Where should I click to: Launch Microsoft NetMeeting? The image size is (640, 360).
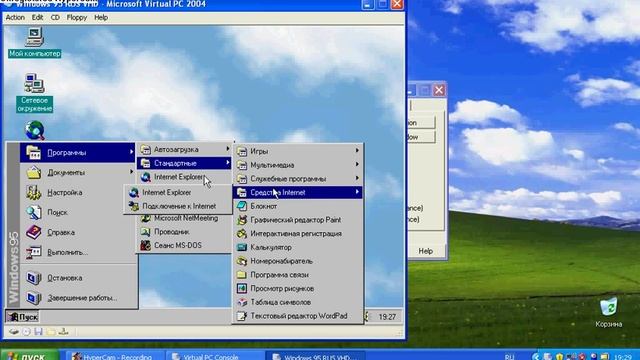tap(184, 218)
